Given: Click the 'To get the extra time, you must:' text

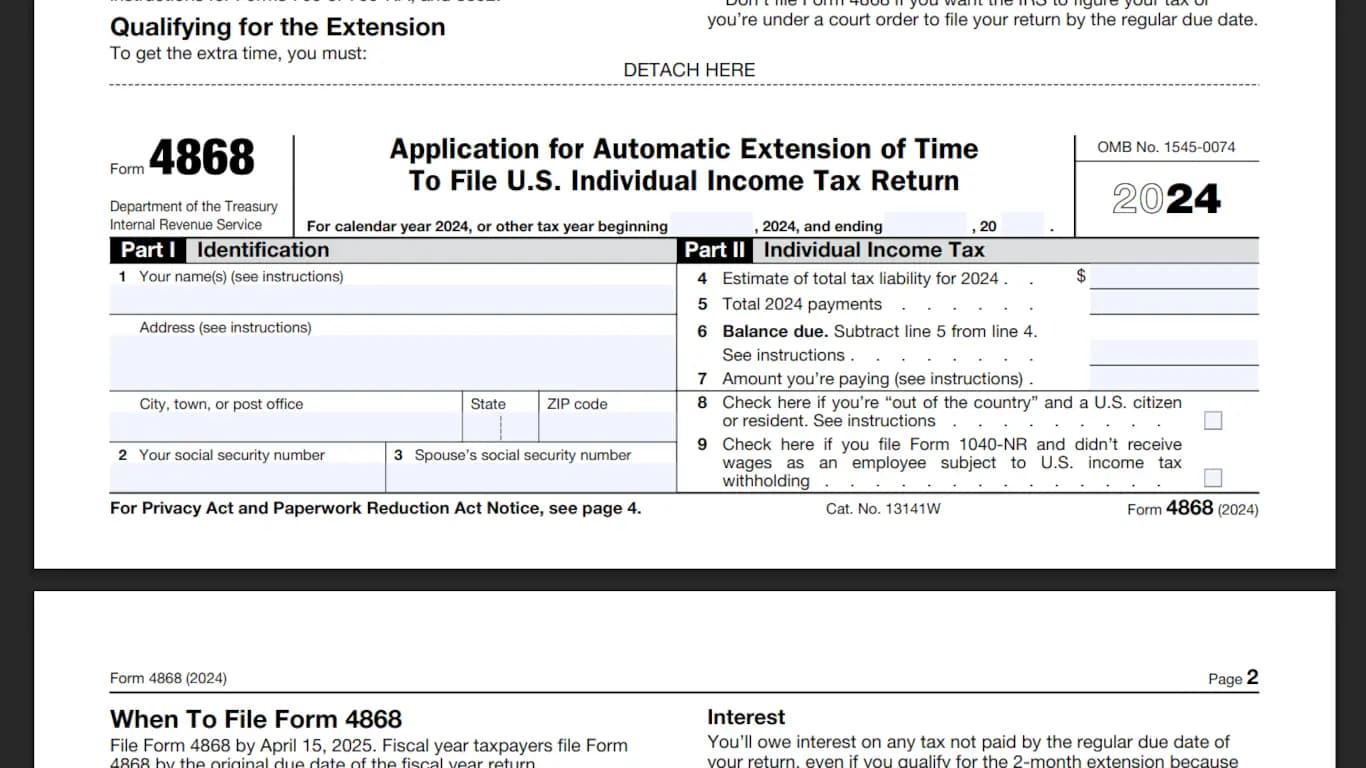Looking at the screenshot, I should pyautogui.click(x=238, y=54).
